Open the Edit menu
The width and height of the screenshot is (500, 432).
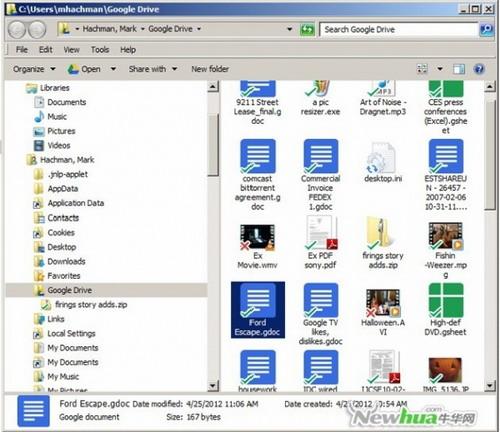46,50
